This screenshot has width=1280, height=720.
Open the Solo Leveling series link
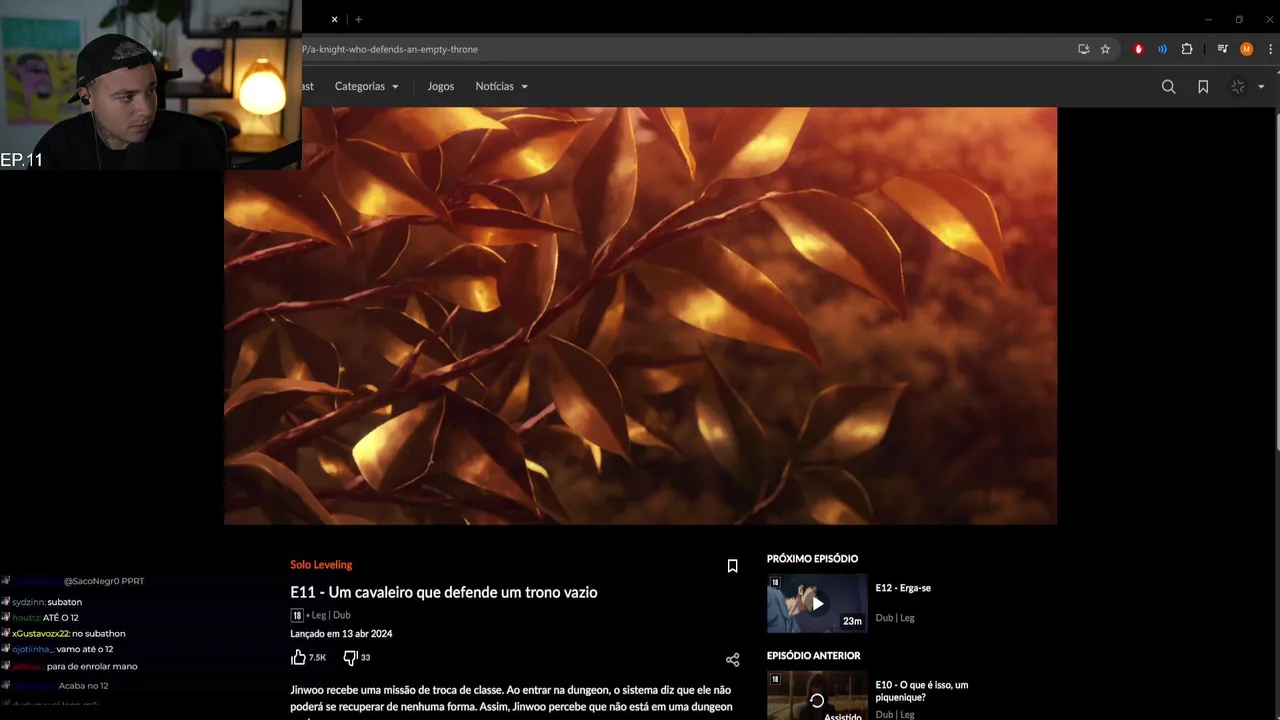pos(321,565)
